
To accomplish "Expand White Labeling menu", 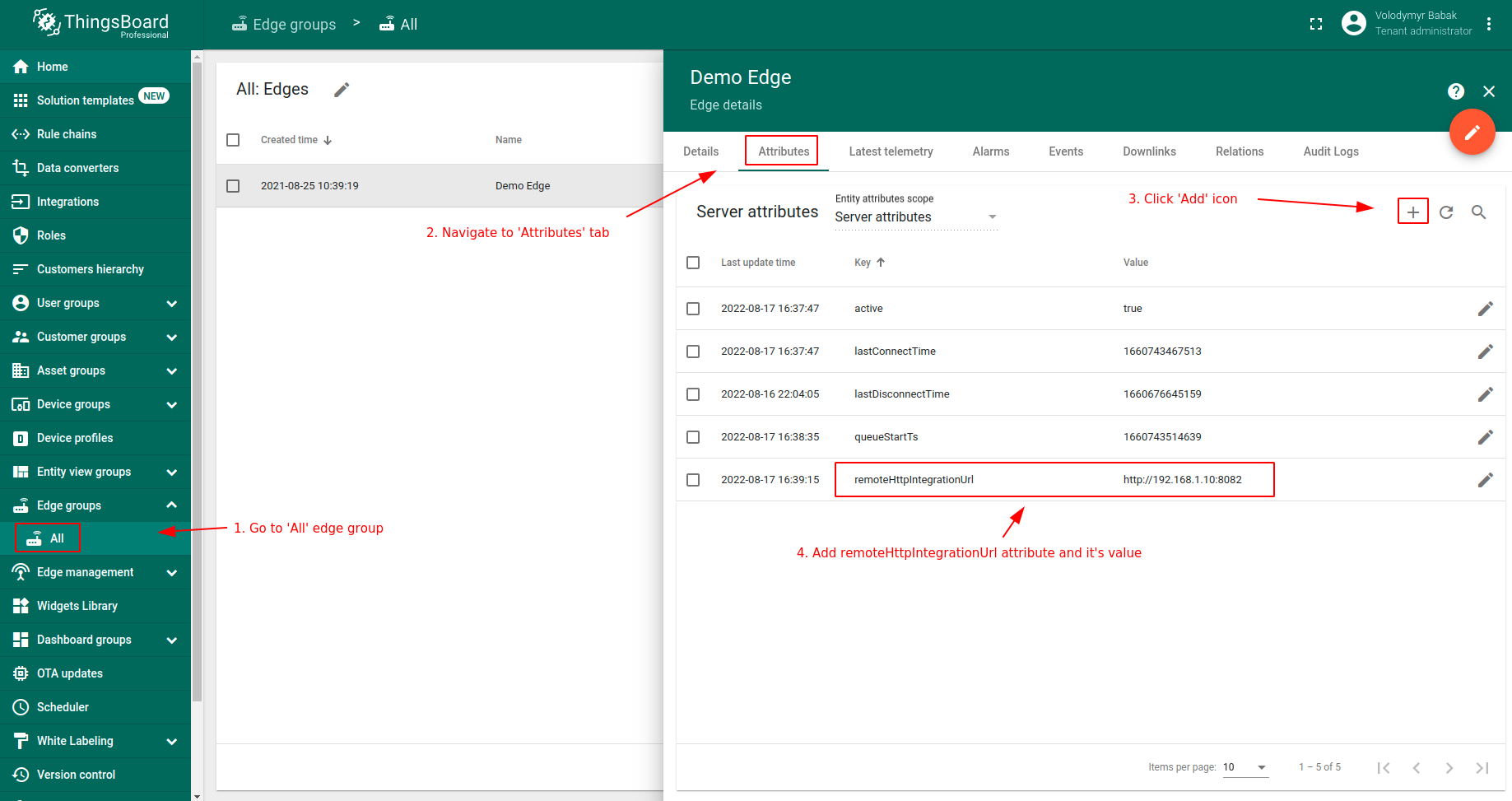I will pyautogui.click(x=95, y=741).
